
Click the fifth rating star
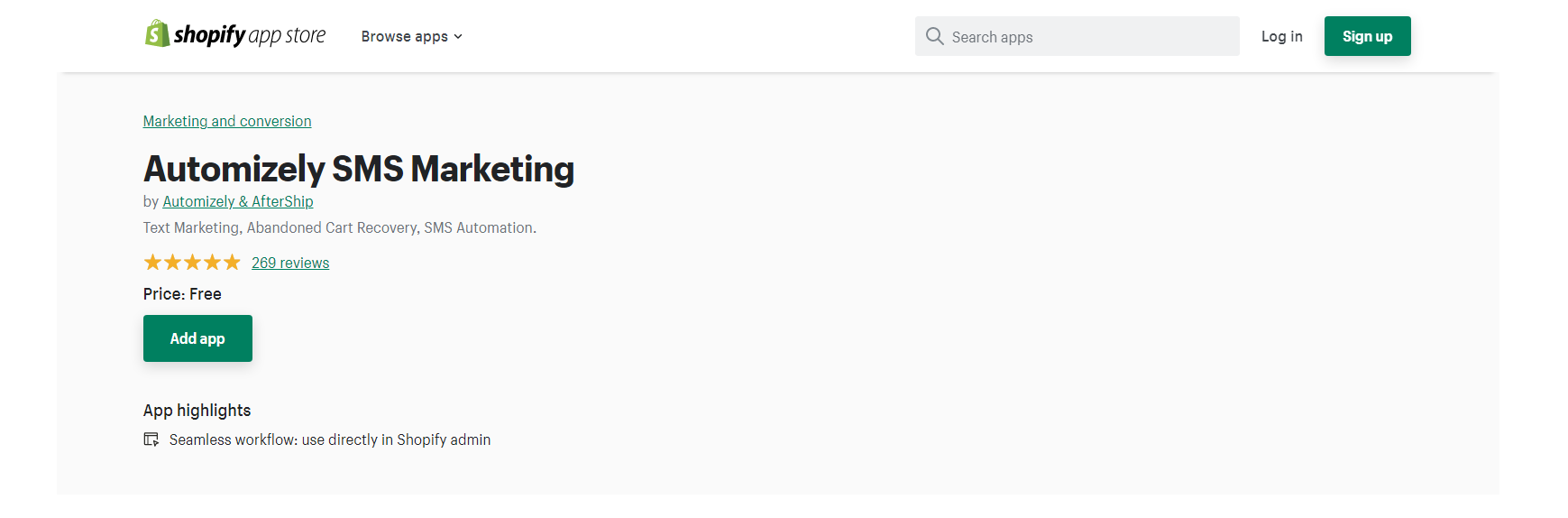coord(232,263)
